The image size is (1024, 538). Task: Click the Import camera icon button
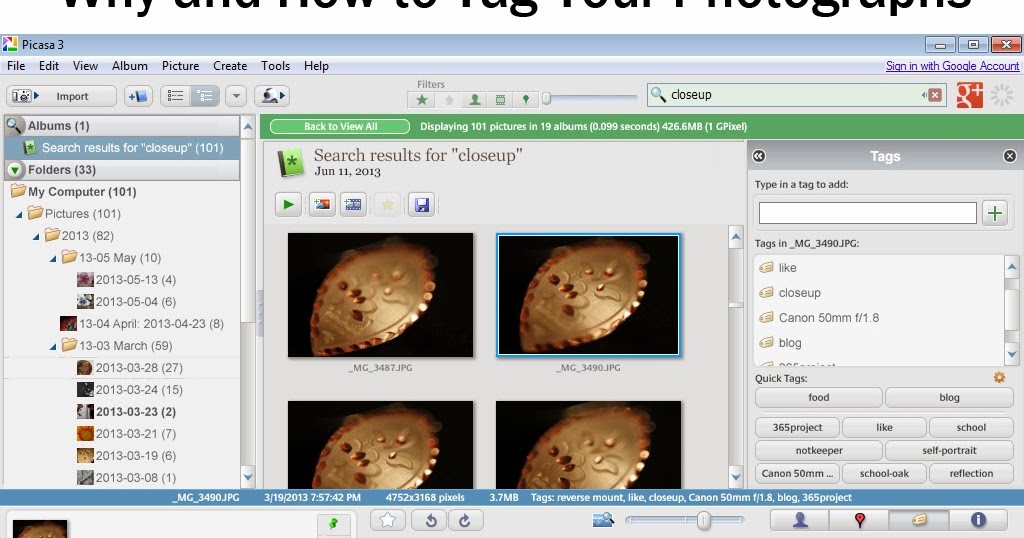[61, 96]
